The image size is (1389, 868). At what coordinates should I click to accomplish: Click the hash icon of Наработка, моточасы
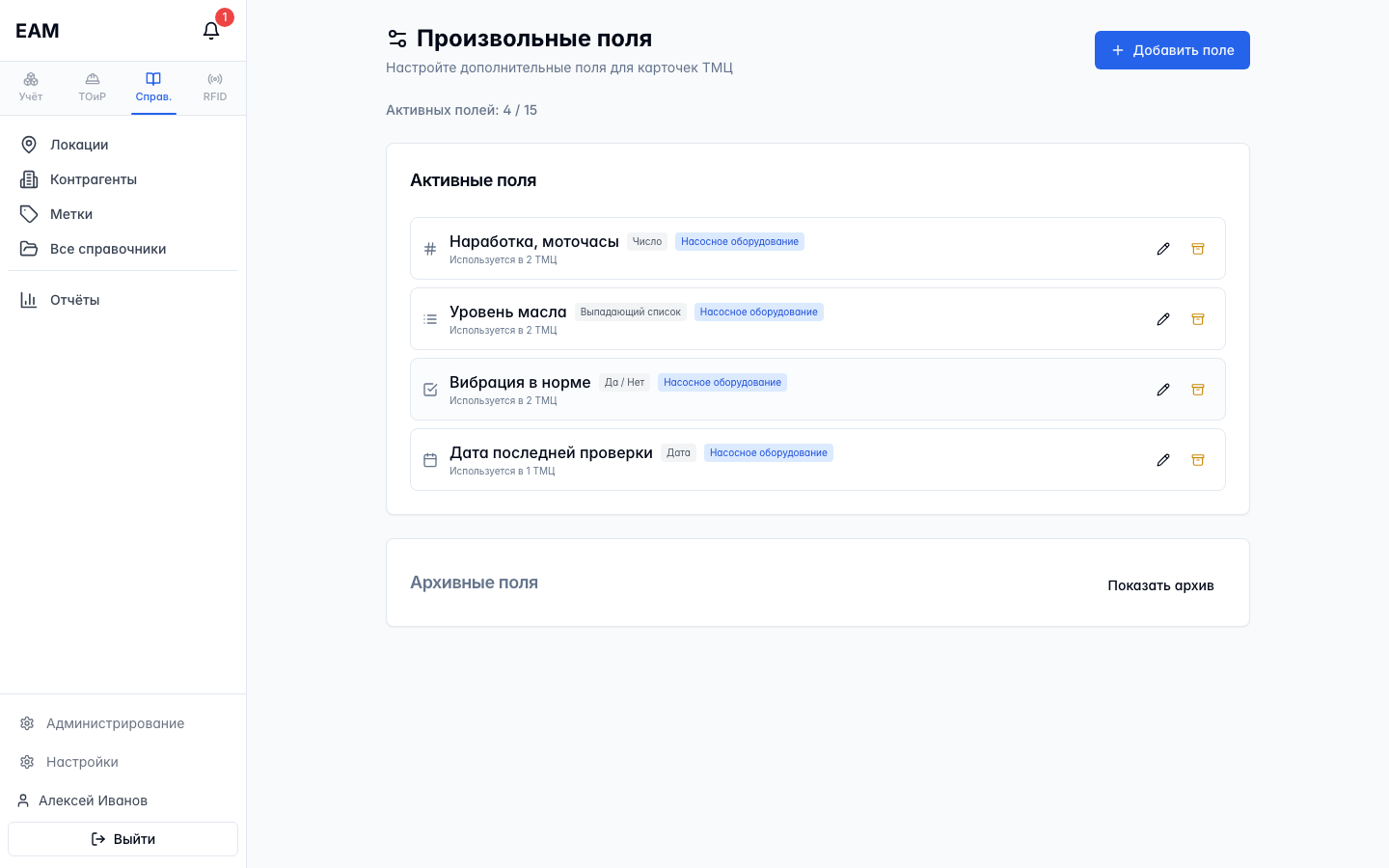430,249
